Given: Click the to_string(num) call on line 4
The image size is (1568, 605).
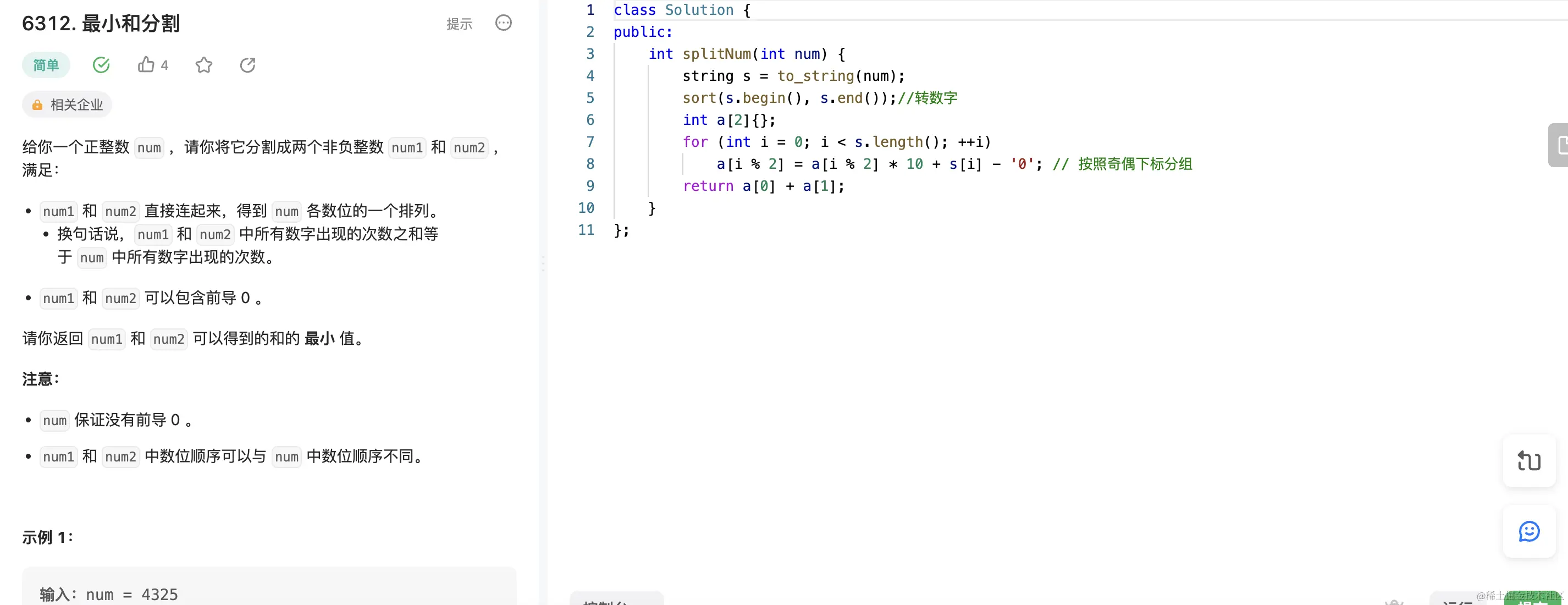Looking at the screenshot, I should (840, 76).
